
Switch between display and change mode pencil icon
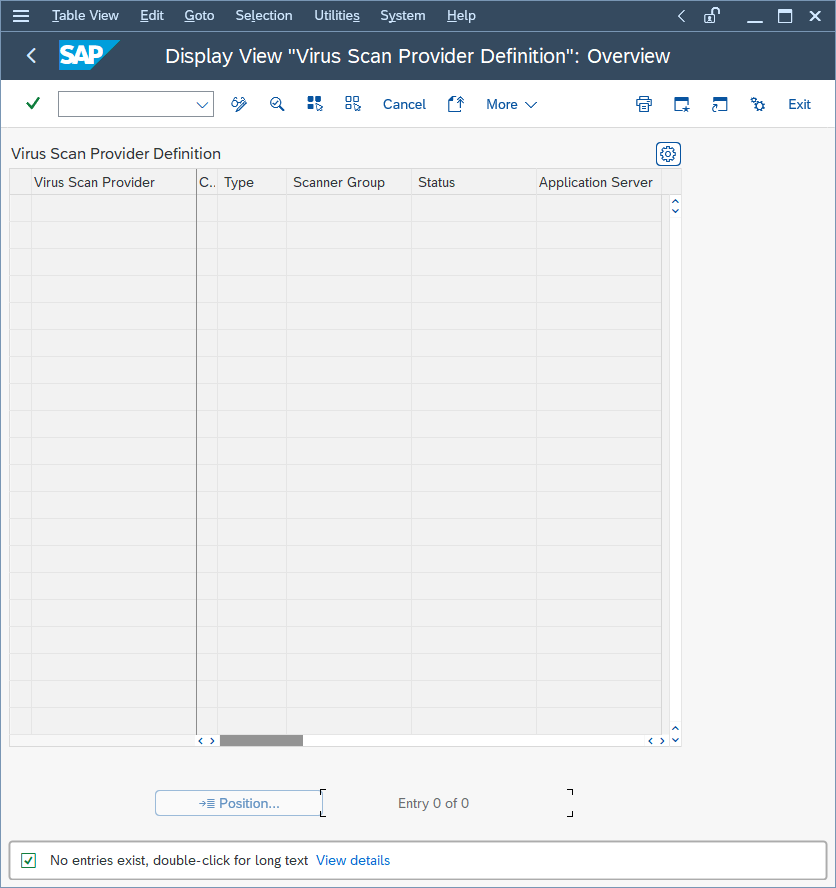click(238, 104)
